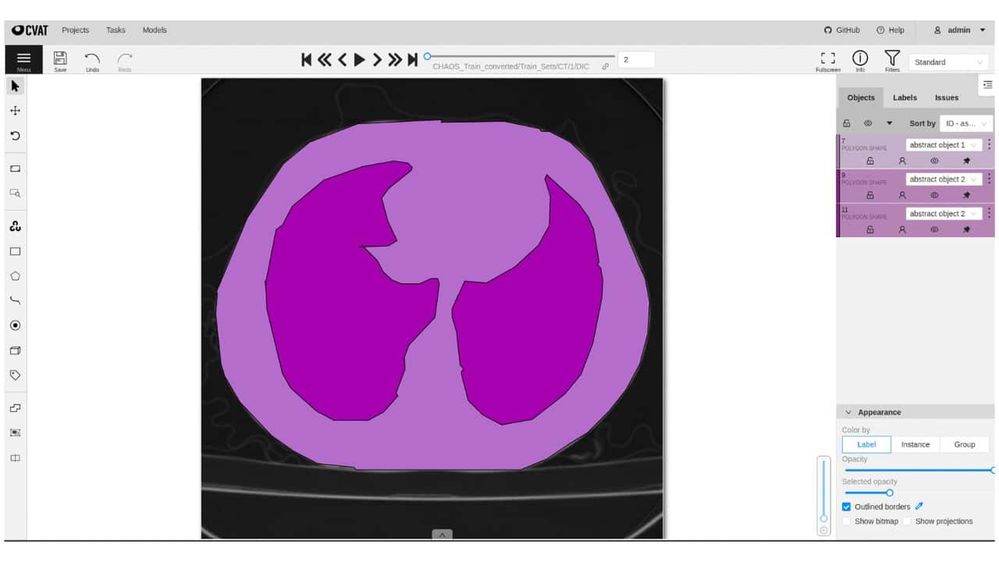The image size is (999, 562).
Task: Toggle occluded state for object 7
Action: [x=902, y=161]
